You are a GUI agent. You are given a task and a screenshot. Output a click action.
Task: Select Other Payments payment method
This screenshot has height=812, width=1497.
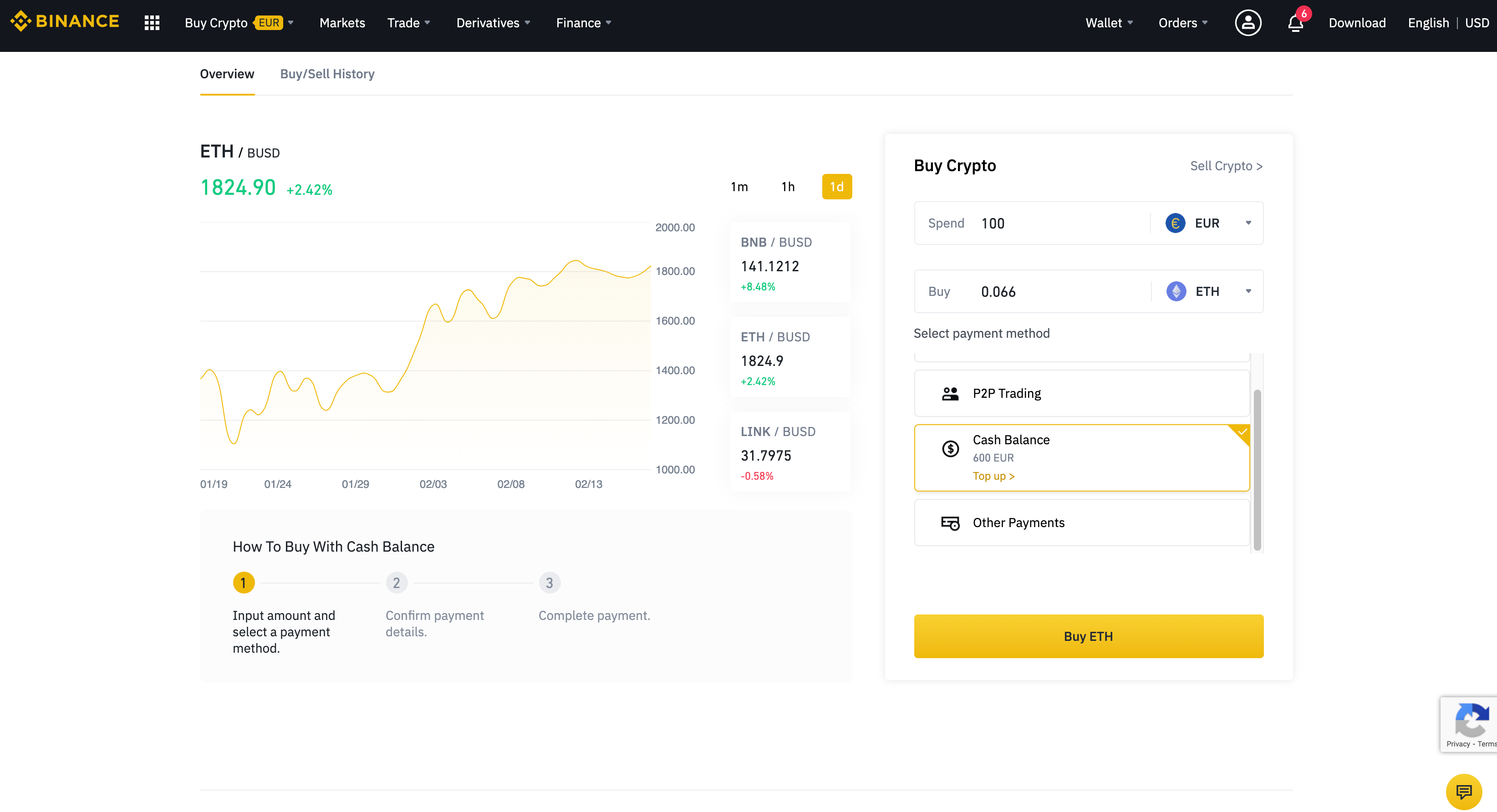click(x=1081, y=523)
